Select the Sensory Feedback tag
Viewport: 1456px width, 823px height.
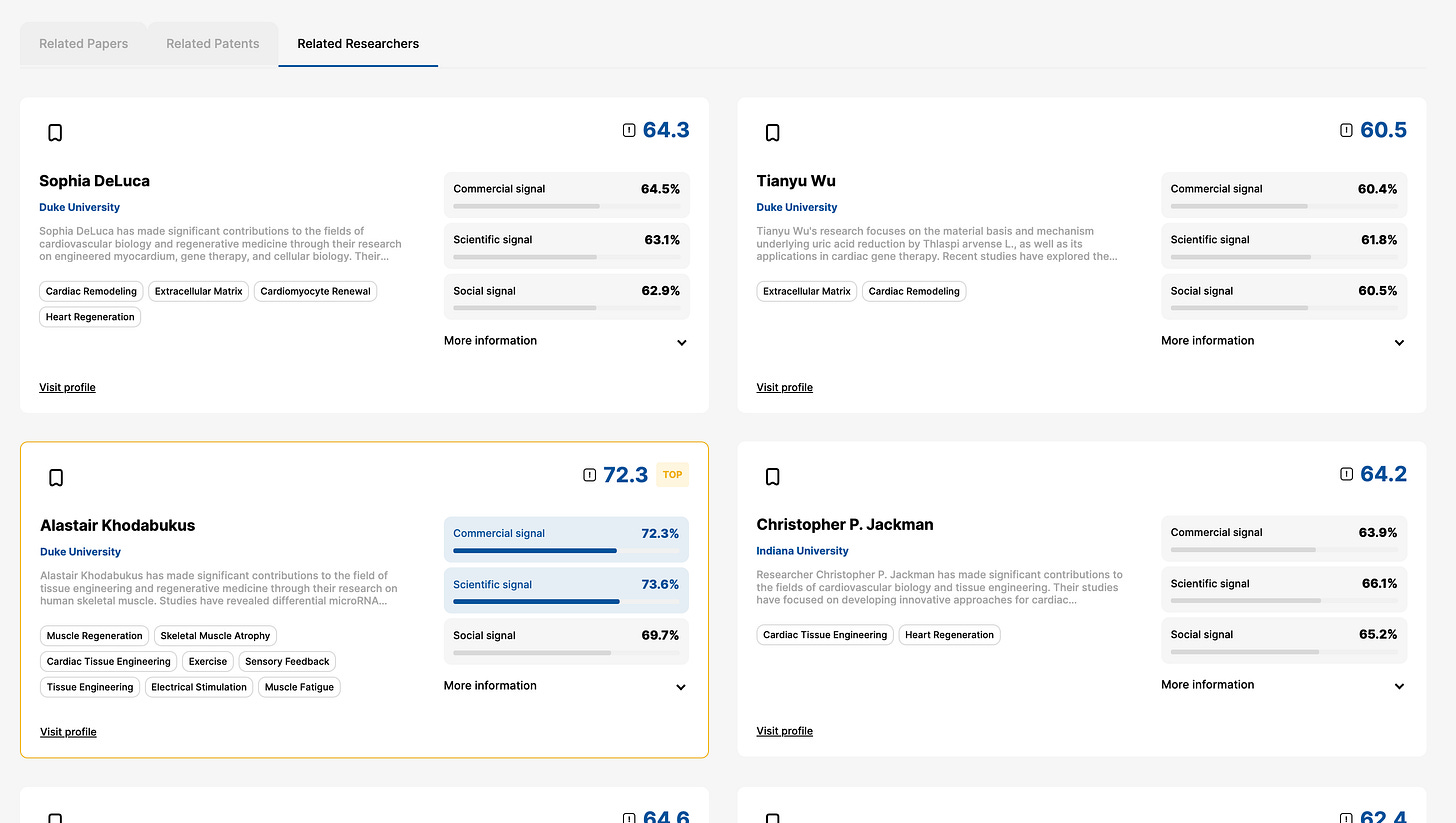pyautogui.click(x=287, y=662)
